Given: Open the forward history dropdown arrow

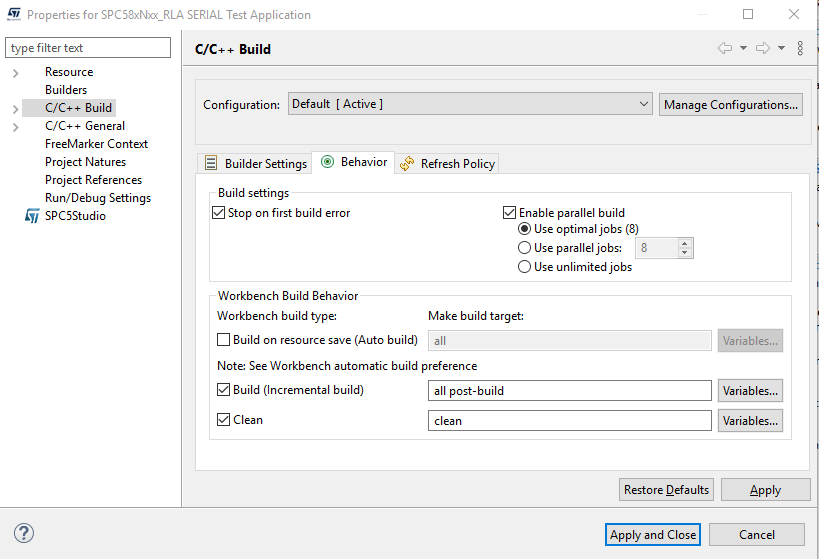Looking at the screenshot, I should 781,48.
